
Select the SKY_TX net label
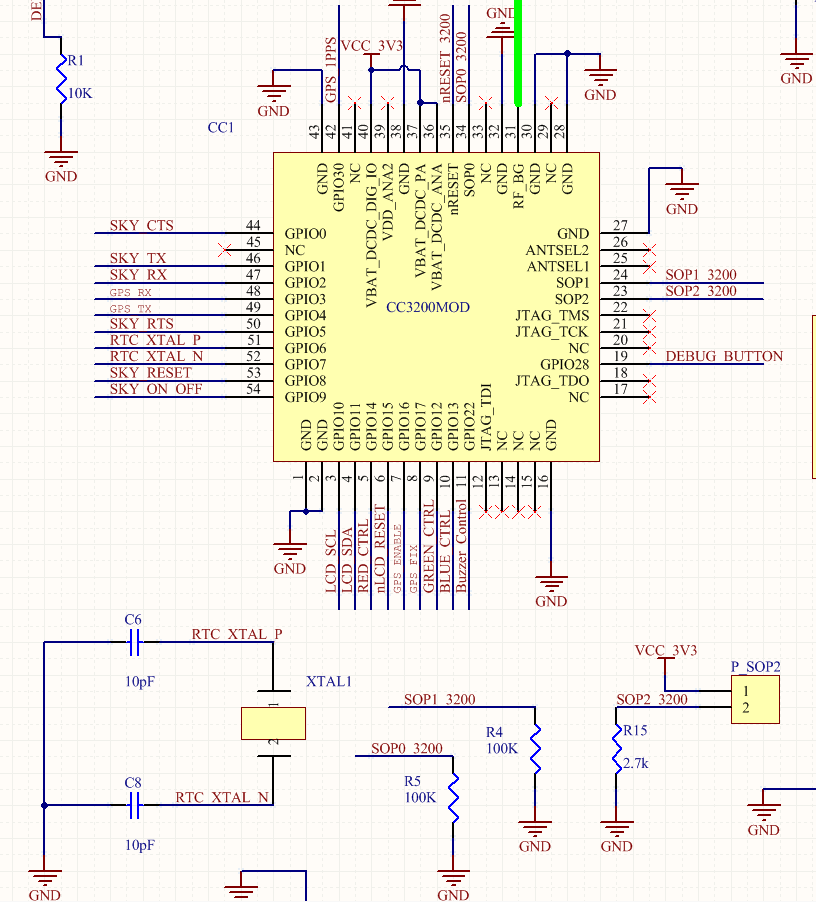(138, 258)
